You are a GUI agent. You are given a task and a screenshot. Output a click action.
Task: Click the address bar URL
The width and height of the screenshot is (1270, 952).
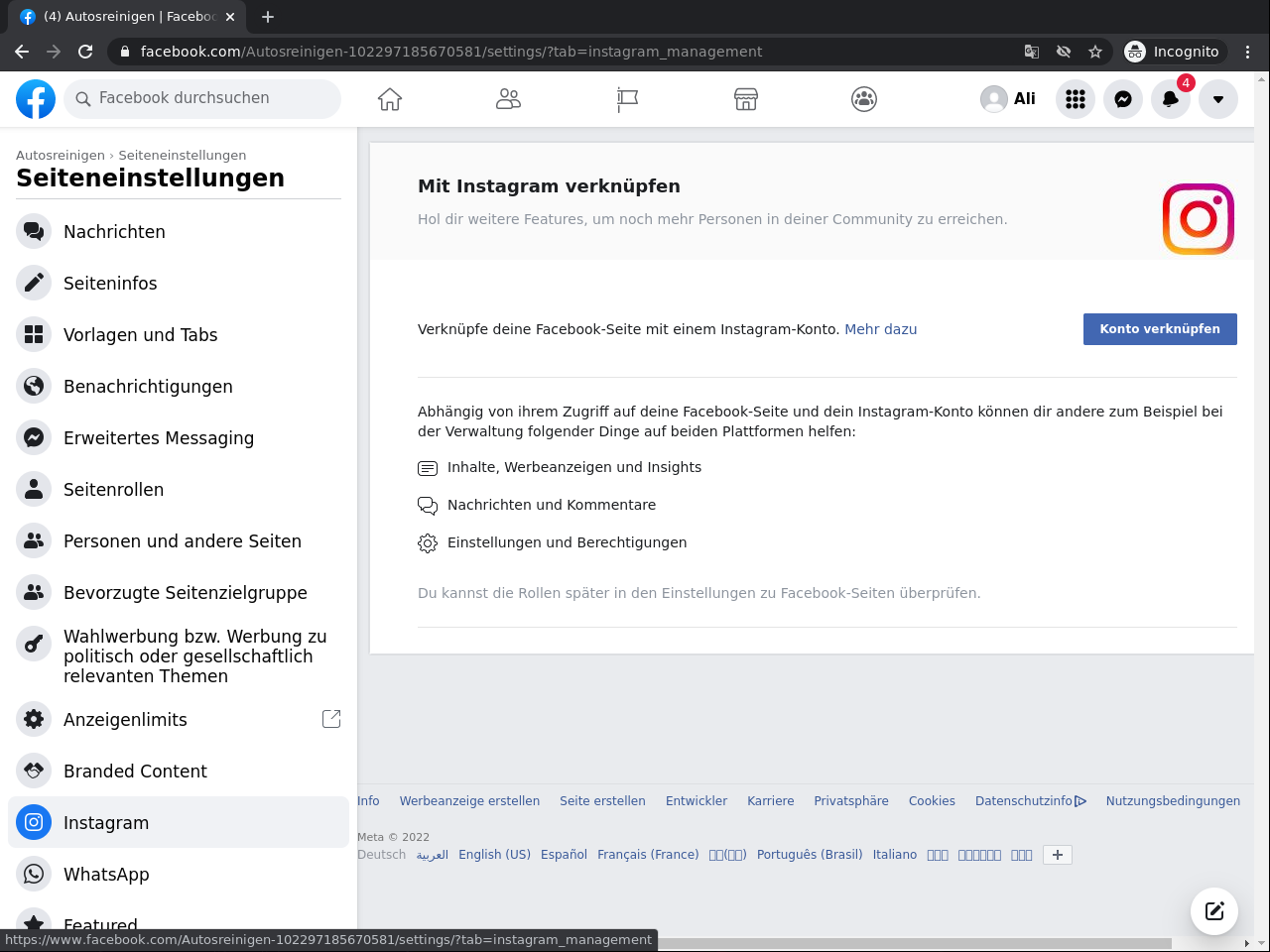pyautogui.click(x=451, y=52)
